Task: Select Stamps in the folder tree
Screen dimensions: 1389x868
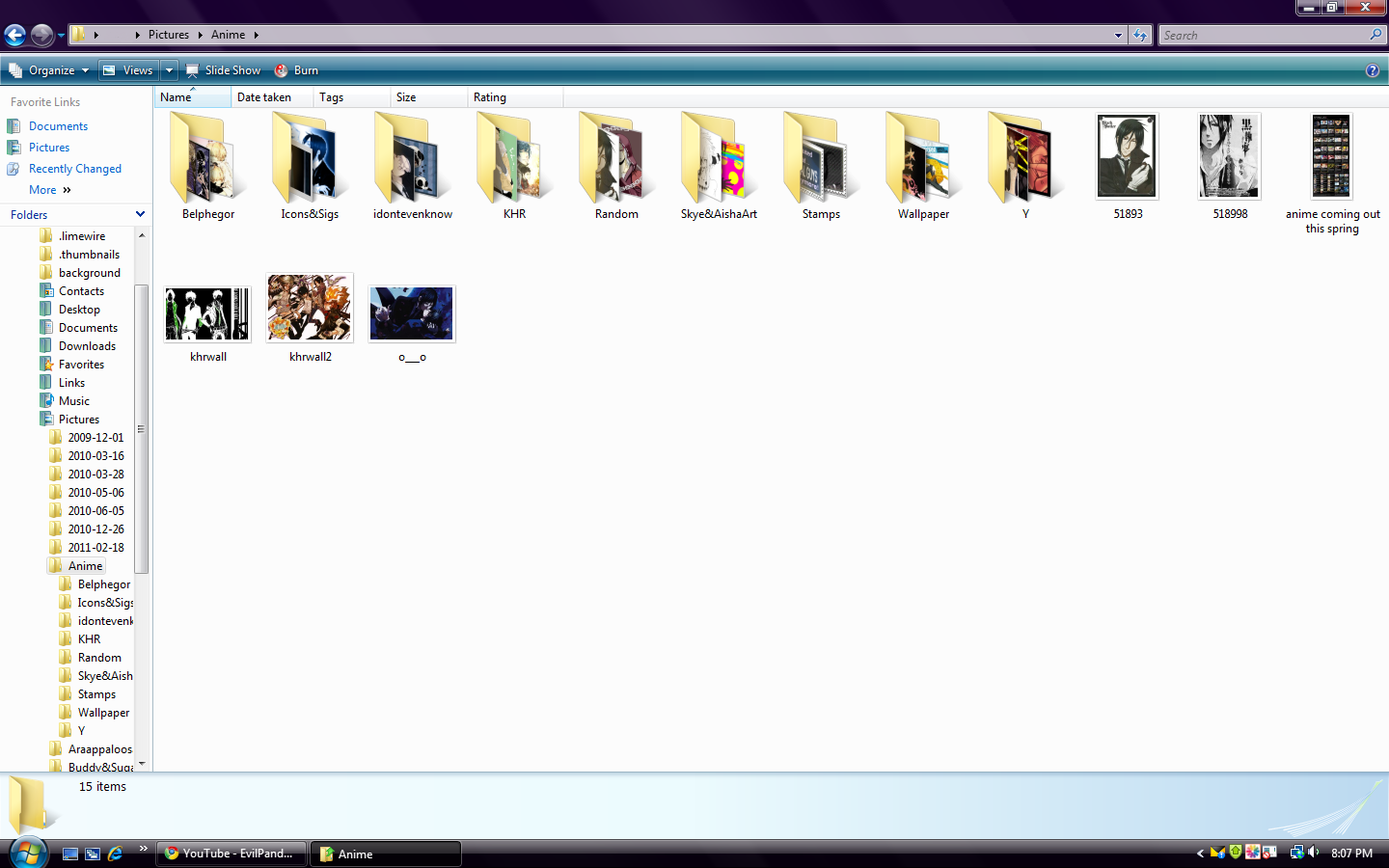Action: click(x=96, y=694)
